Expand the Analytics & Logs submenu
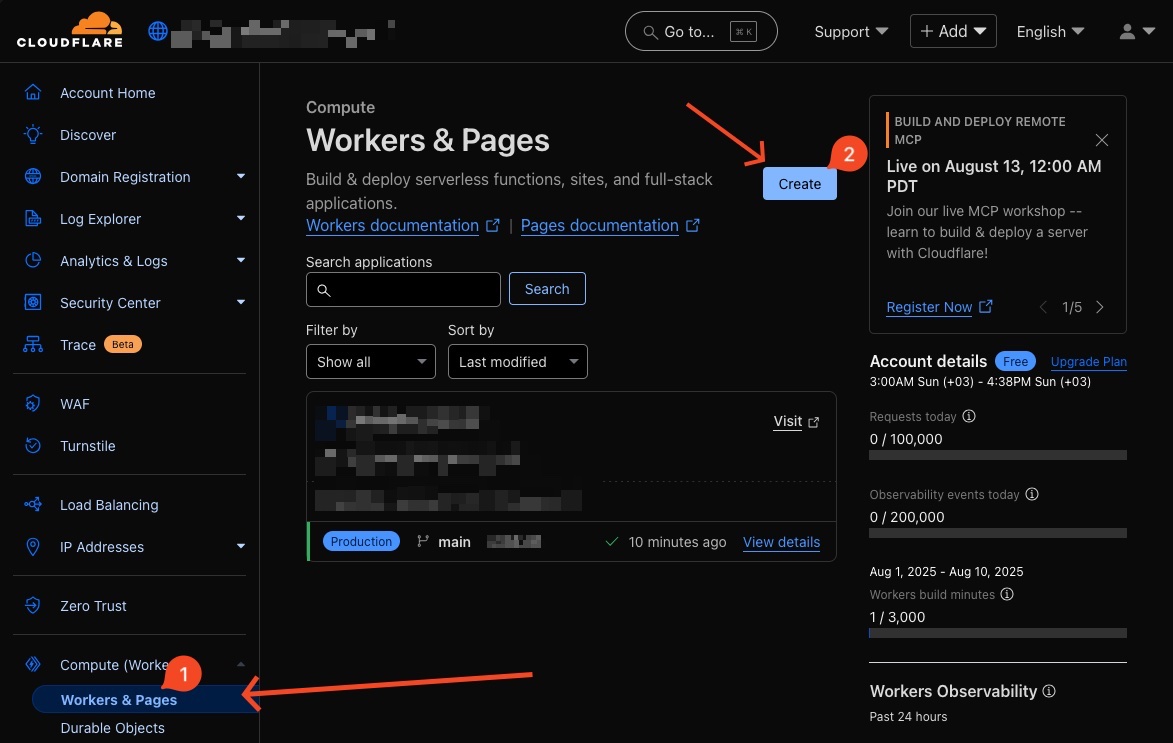Screen dimensions: 1173x743 [x=241, y=260]
